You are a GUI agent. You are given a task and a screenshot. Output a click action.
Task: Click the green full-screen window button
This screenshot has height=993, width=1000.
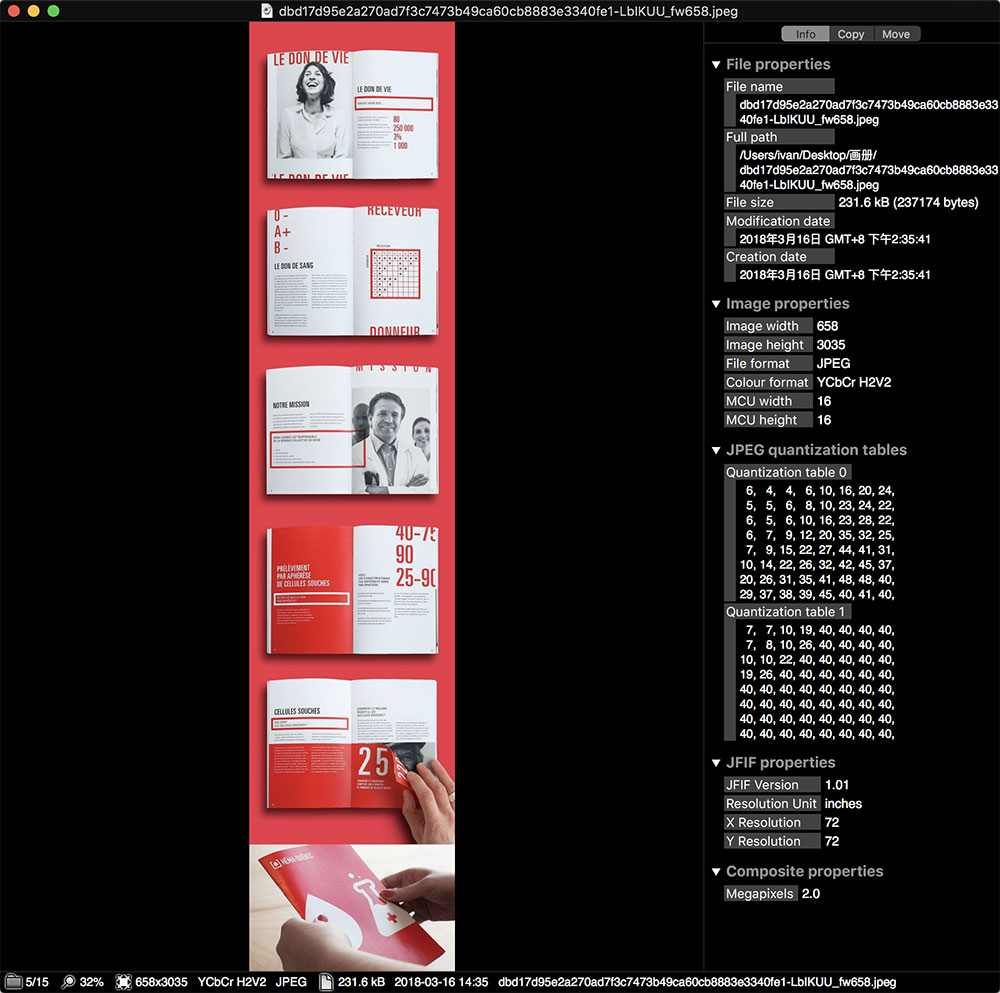[x=54, y=11]
